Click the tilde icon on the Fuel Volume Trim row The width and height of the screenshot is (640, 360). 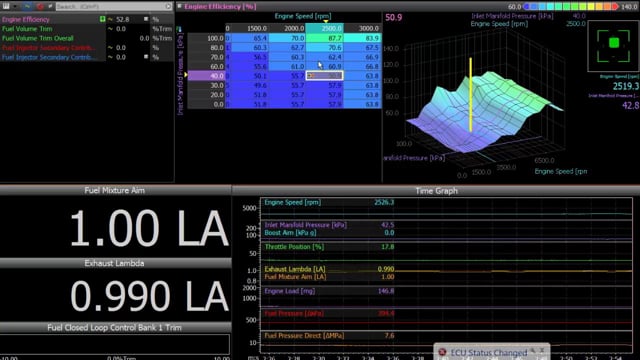tap(110, 29)
